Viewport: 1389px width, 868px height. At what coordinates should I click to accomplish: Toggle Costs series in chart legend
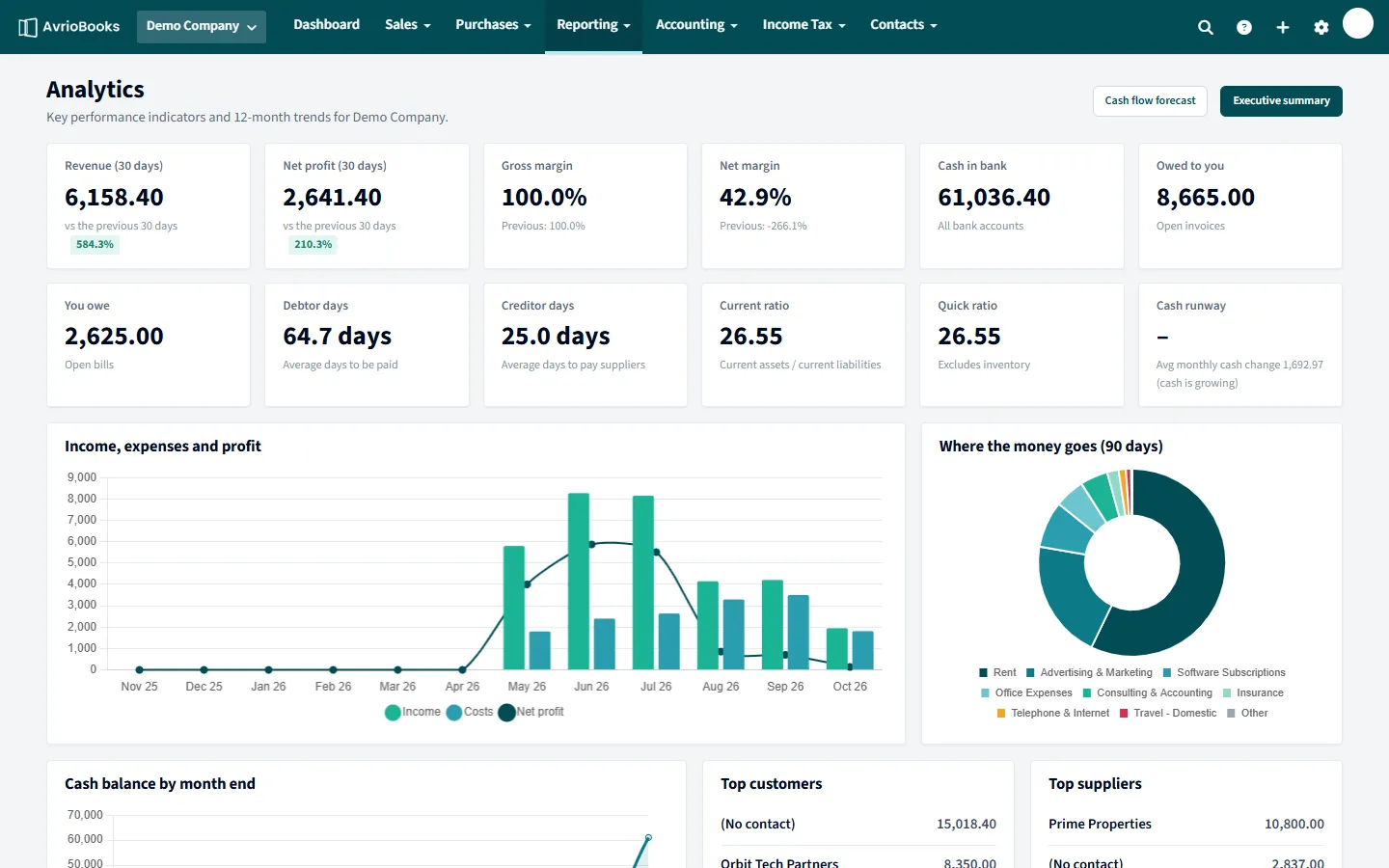(470, 712)
